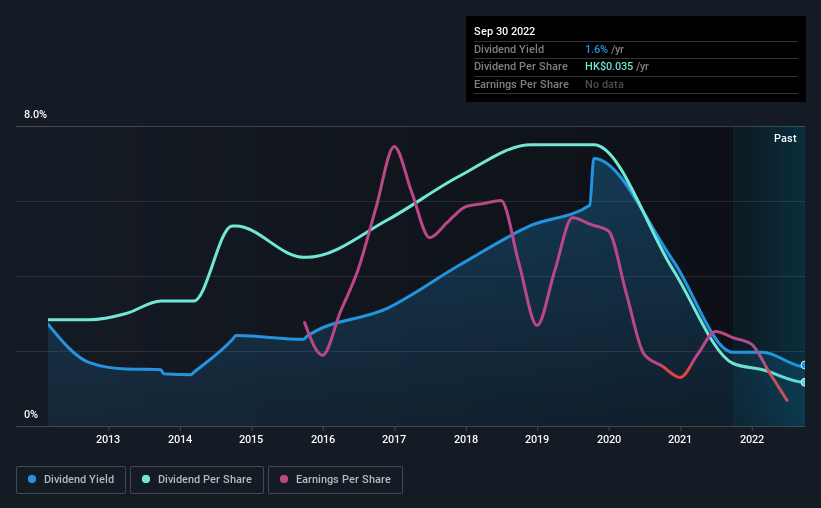
Task: Select the 2019 x-axis label
Action: (537, 439)
